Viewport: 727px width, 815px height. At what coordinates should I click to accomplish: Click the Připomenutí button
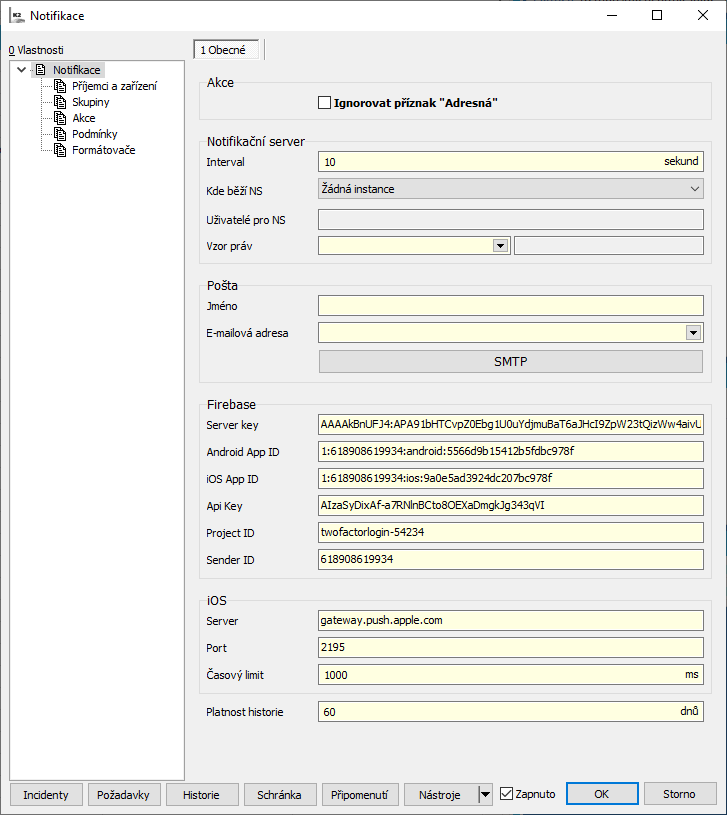(360, 794)
